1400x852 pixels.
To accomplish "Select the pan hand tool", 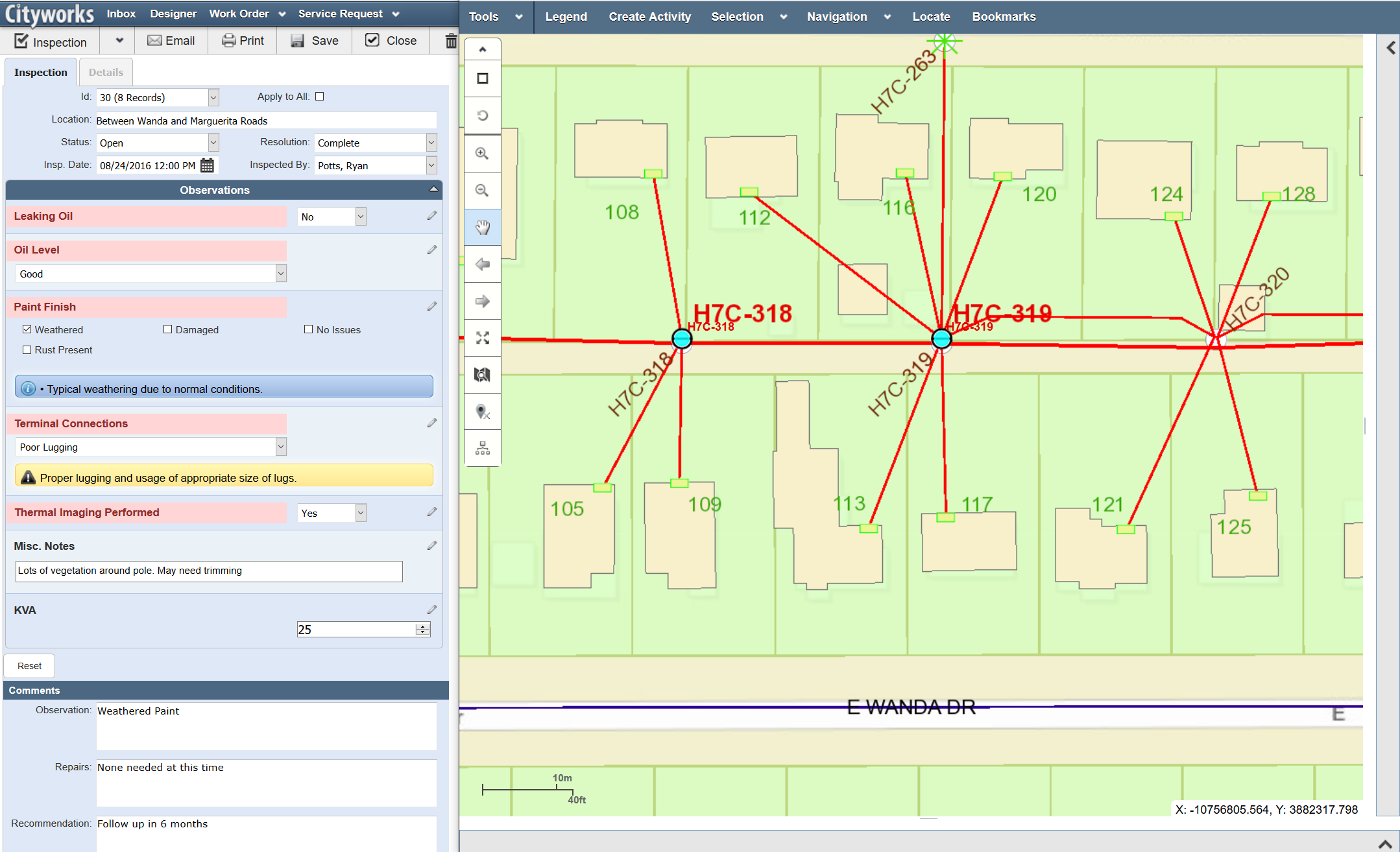I will (482, 228).
